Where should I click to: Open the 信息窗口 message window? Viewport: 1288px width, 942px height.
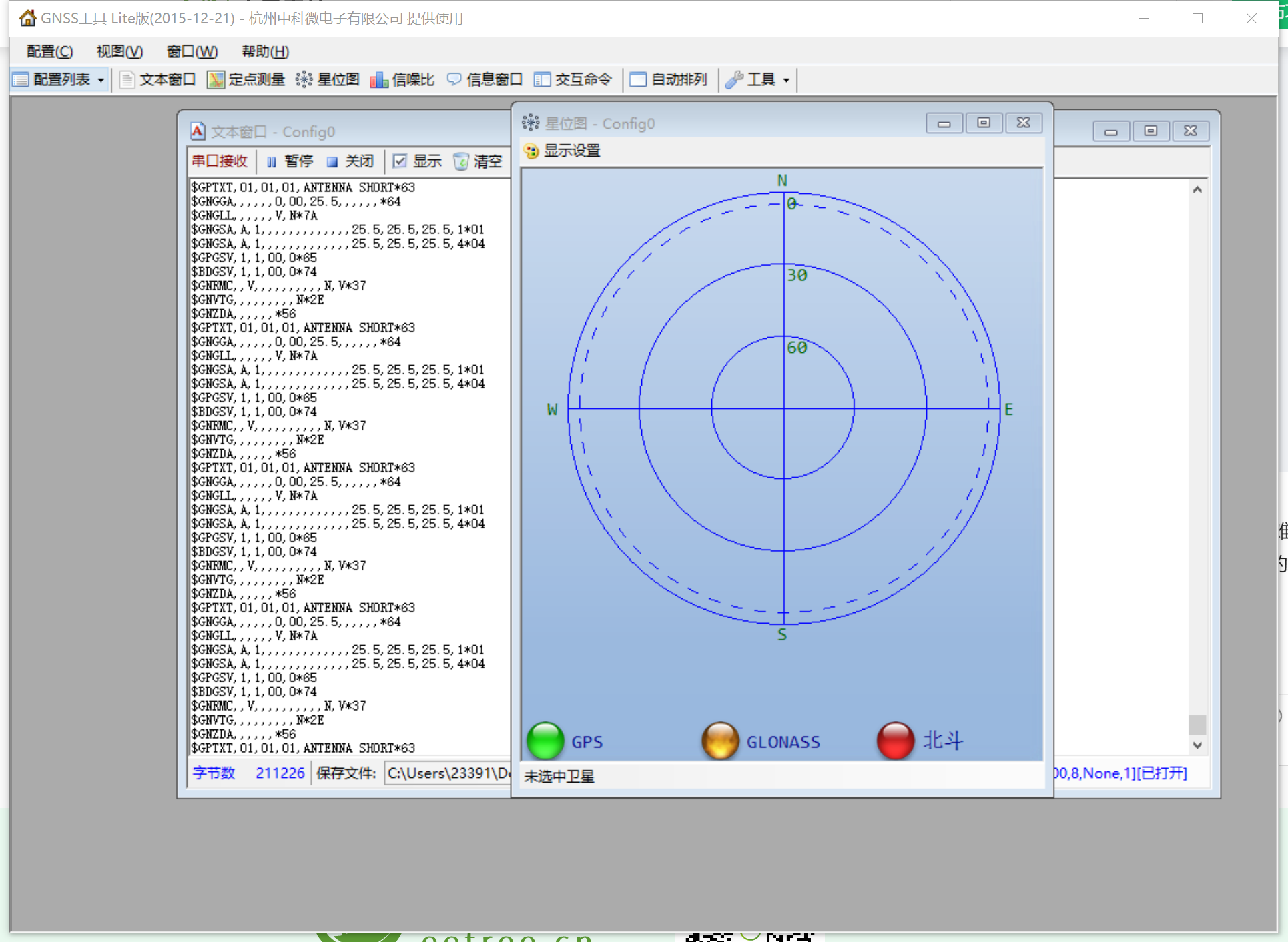pyautogui.click(x=485, y=80)
